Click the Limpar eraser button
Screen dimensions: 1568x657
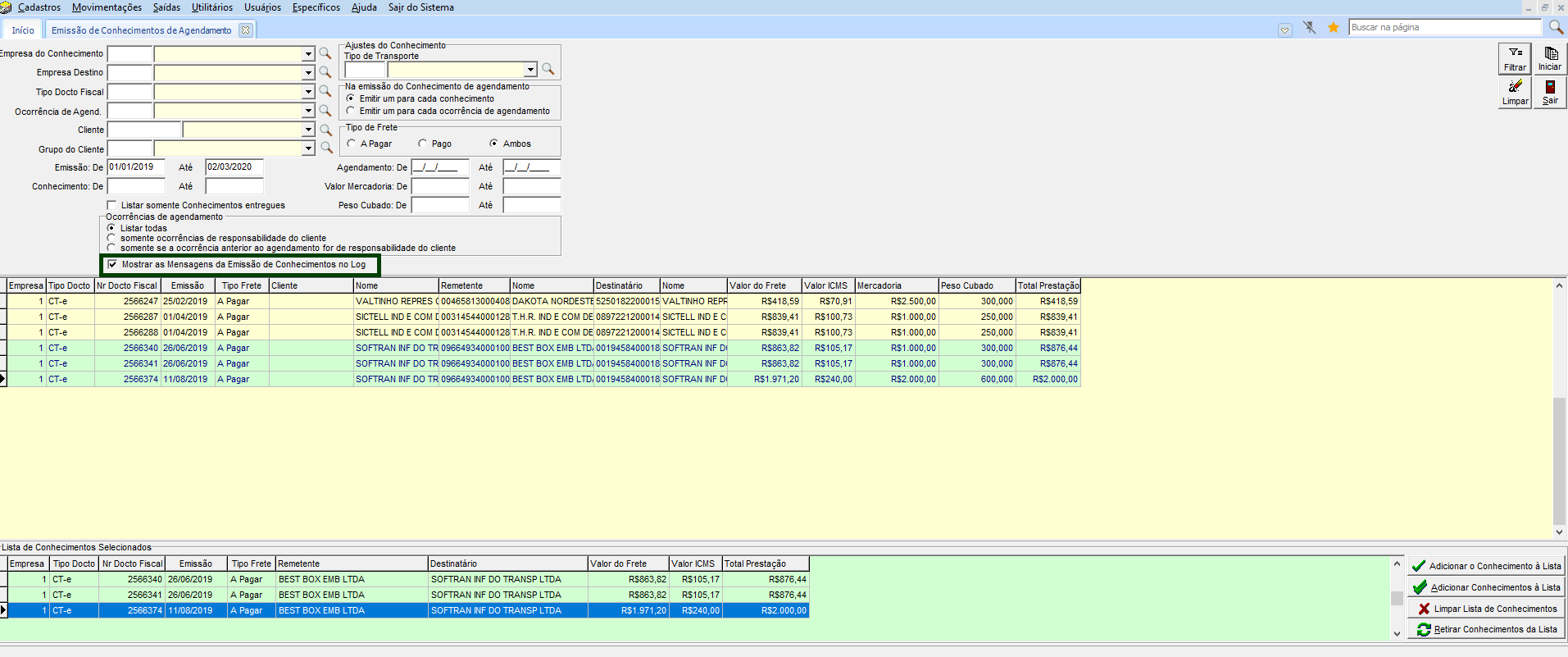click(x=1515, y=92)
